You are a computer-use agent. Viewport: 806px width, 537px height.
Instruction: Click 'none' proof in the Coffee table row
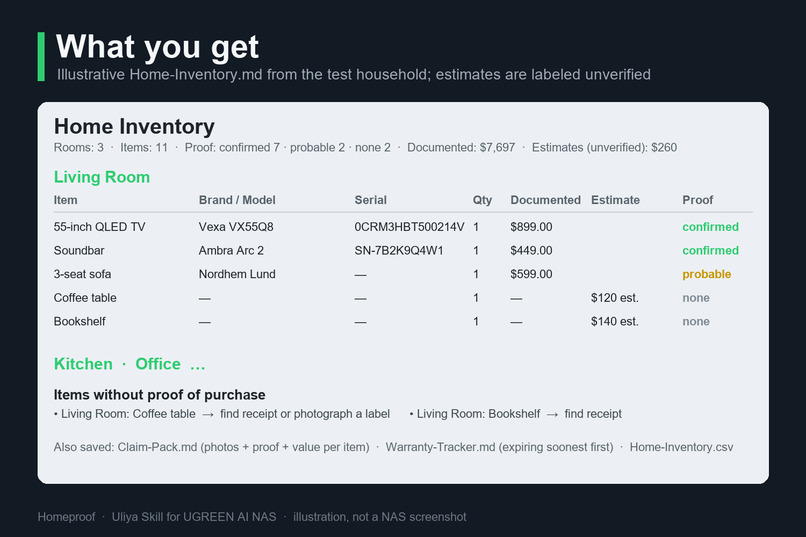tap(696, 298)
